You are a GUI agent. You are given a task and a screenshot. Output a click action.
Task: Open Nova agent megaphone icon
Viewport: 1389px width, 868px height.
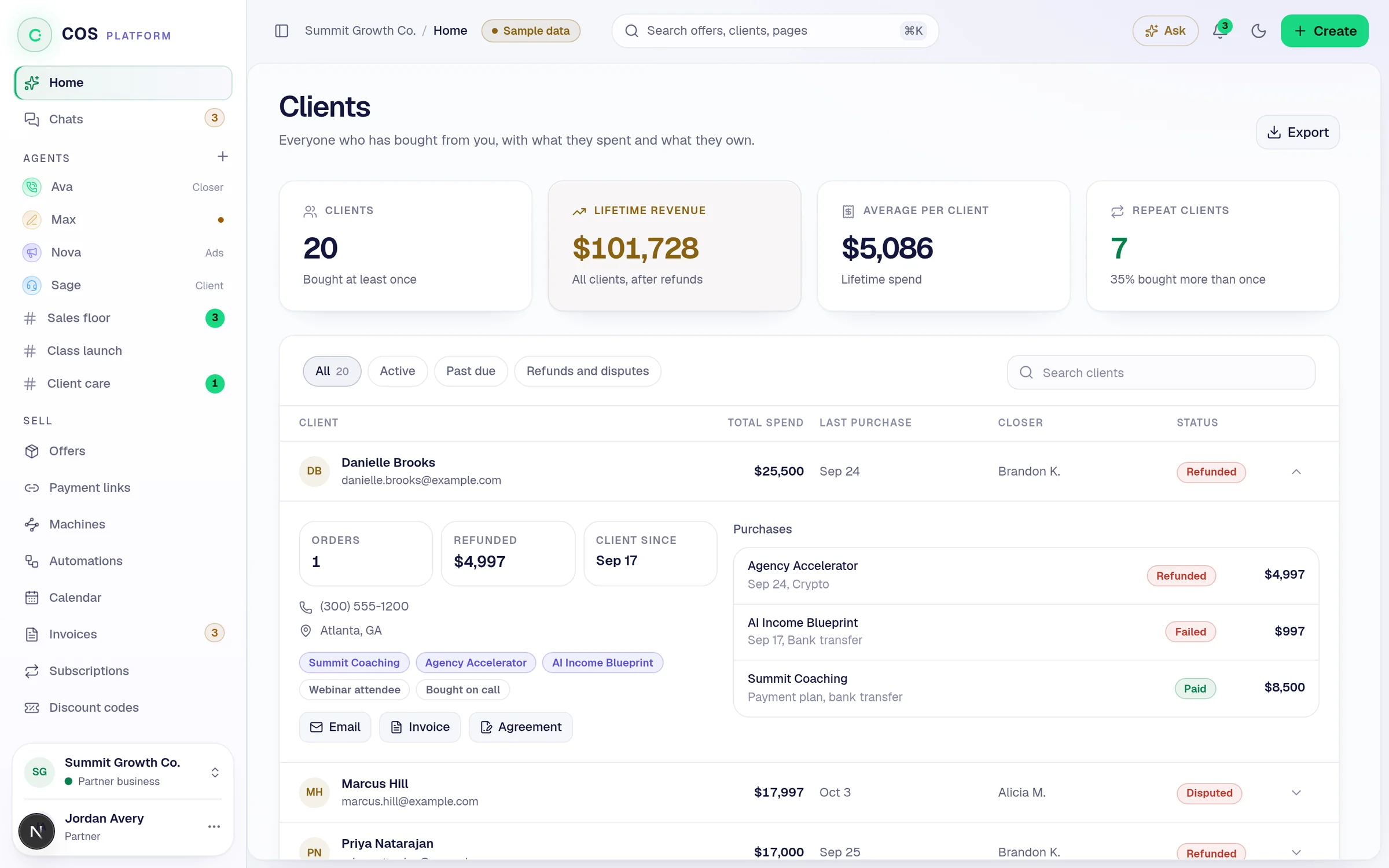point(32,252)
